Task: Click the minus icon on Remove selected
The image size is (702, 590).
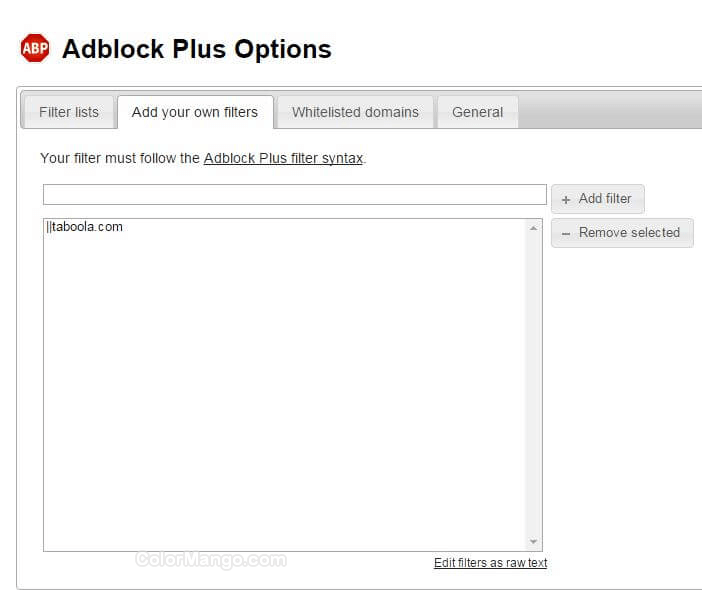Action: (566, 233)
